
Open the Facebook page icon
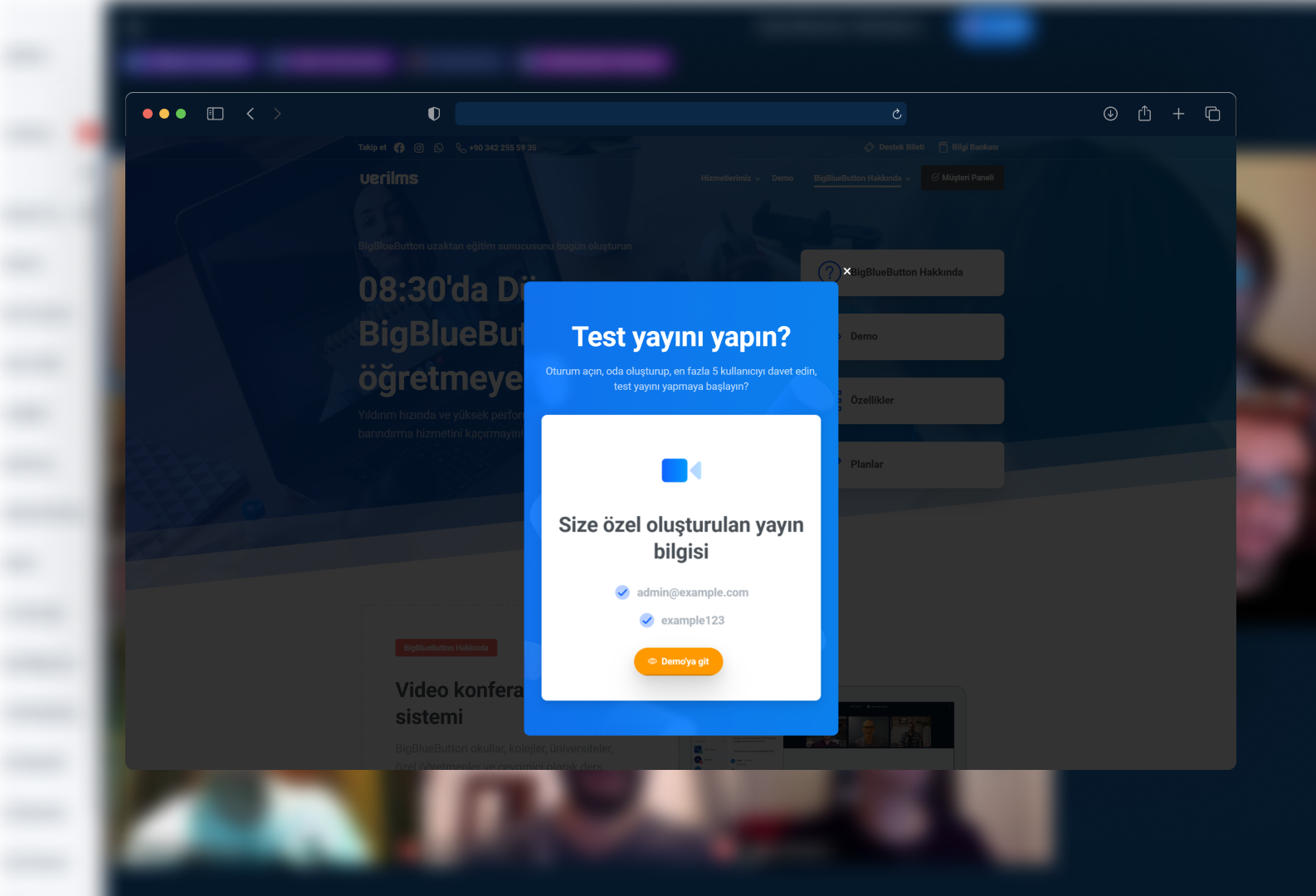(399, 148)
